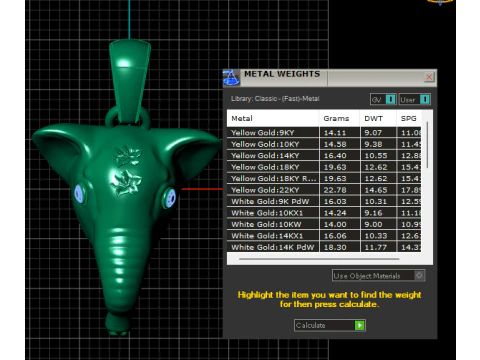The width and height of the screenshot is (480, 360).
Task: Sort by the Metal column header
Action: click(273, 118)
